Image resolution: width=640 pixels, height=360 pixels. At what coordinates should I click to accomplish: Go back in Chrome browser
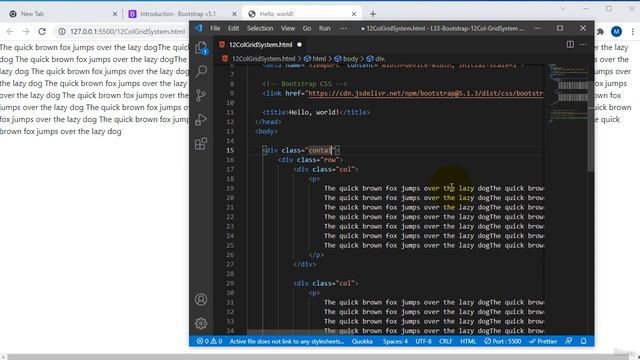10,31
